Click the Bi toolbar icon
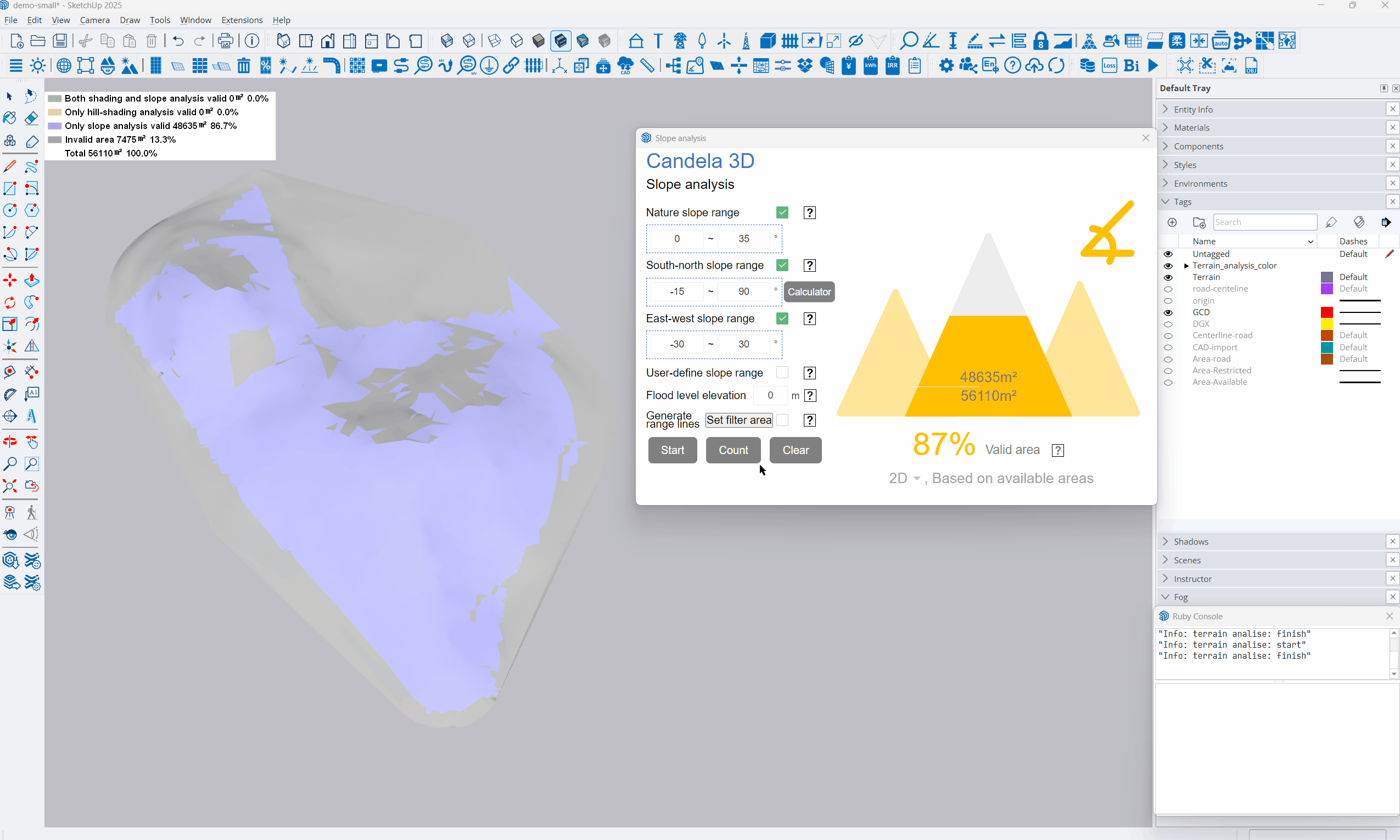1400x840 pixels. click(x=1131, y=66)
